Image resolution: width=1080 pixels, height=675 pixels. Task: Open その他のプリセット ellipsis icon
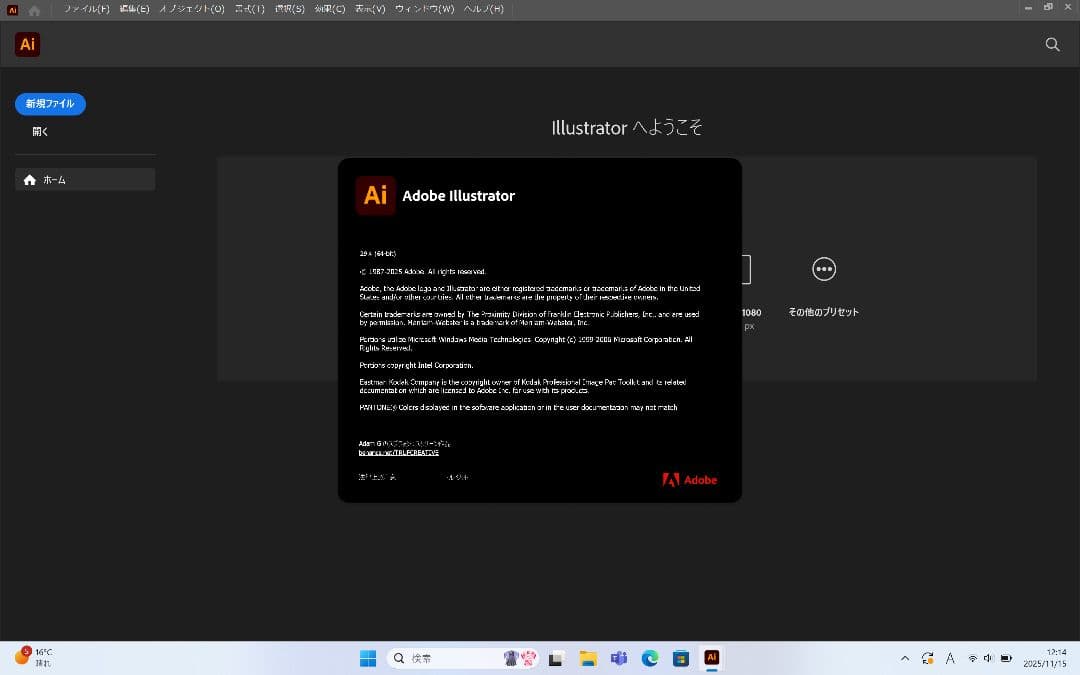(824, 269)
